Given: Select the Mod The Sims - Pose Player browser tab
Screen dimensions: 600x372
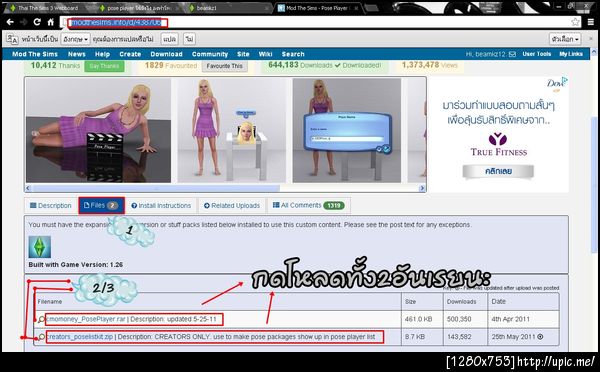Looking at the screenshot, I should click(318, 8).
